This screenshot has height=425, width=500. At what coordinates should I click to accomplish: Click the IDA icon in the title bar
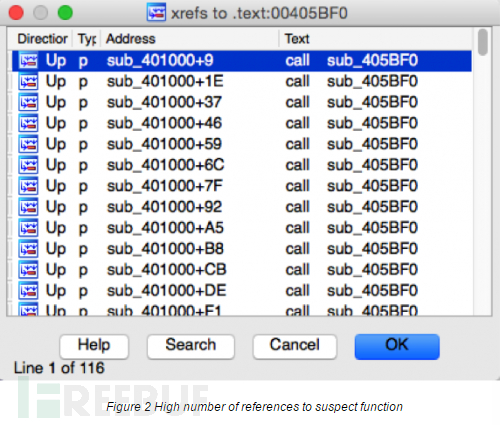156,12
